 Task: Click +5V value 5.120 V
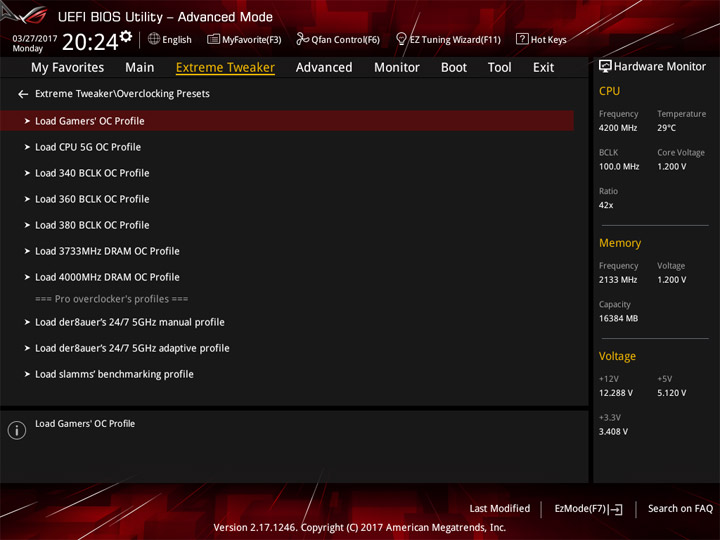pos(671,393)
